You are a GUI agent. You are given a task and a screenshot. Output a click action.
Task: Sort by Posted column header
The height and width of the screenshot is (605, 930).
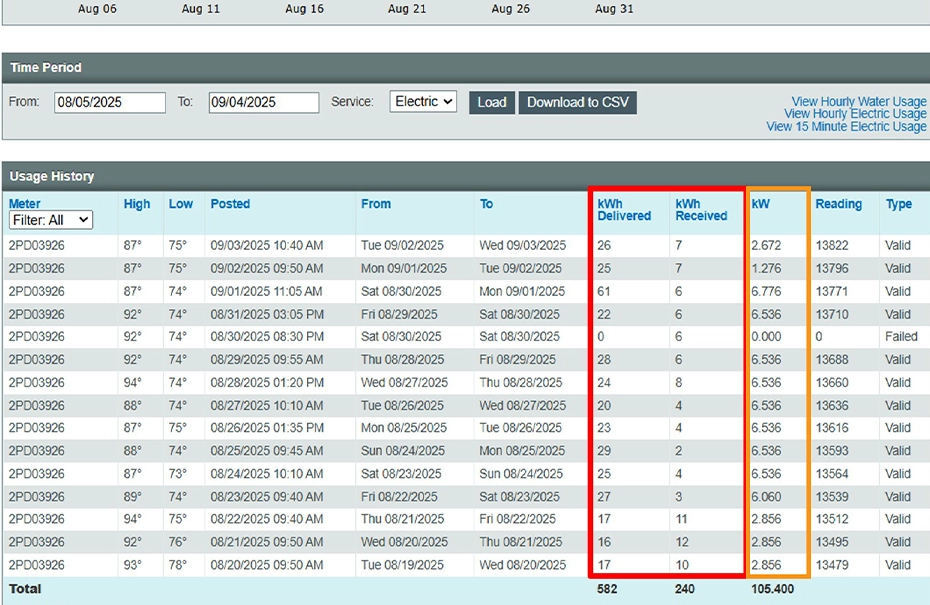[230, 204]
